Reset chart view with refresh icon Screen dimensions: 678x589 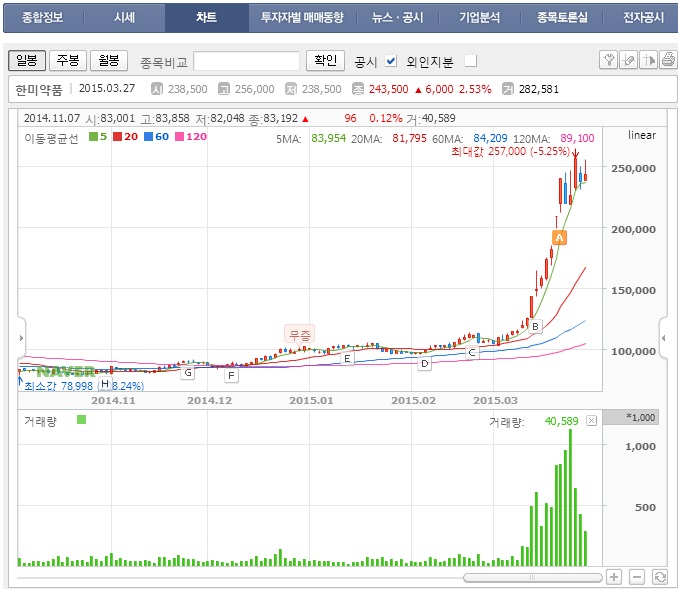click(x=660, y=577)
